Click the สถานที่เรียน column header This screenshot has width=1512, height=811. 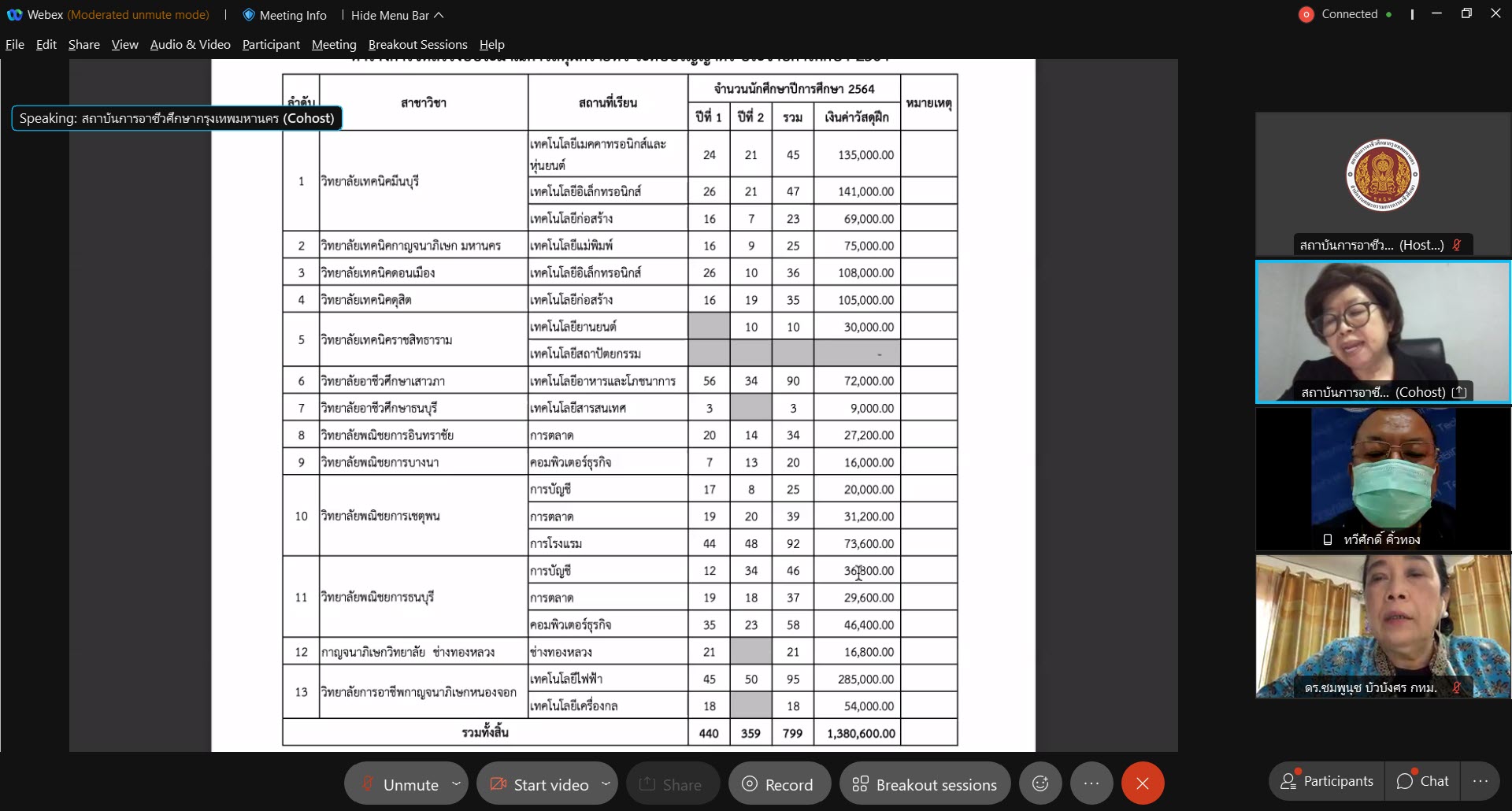point(608,102)
